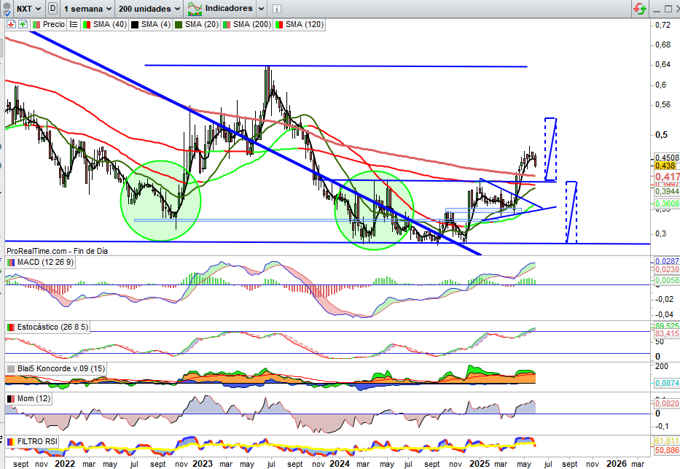Image resolution: width=680 pixels, height=469 pixels.
Task: Click the FILTRO RSI 50,886 value label
Action: point(667,450)
